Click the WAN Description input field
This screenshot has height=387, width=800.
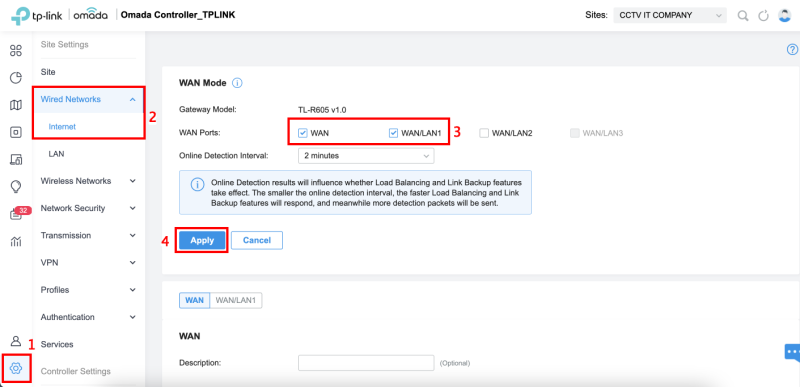pos(366,363)
